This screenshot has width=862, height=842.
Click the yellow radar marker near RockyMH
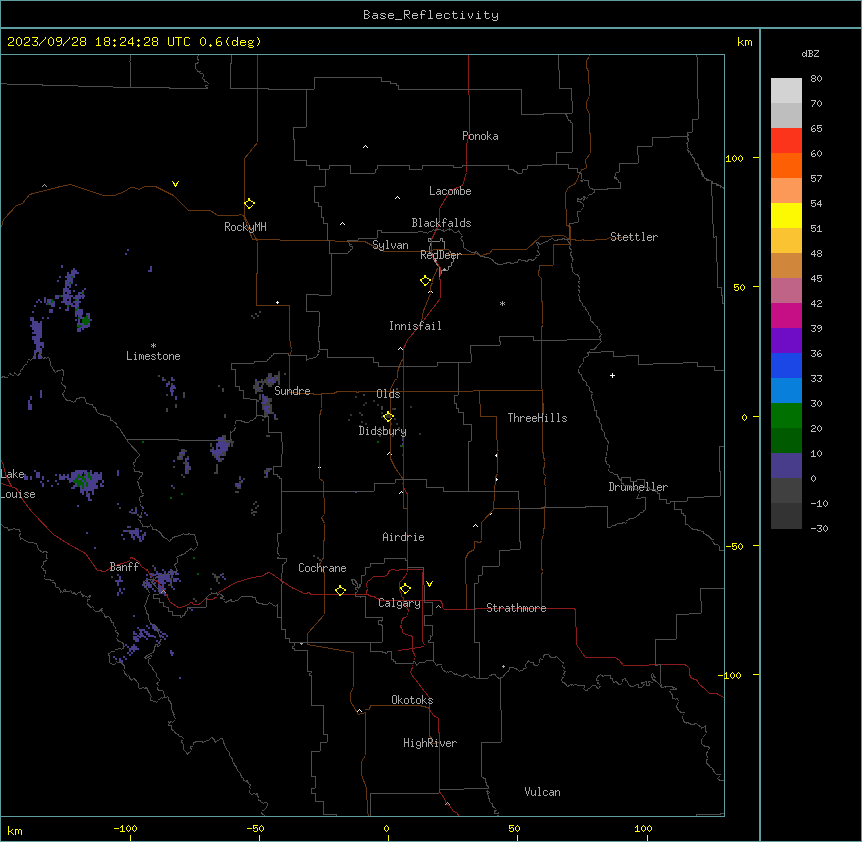(249, 204)
